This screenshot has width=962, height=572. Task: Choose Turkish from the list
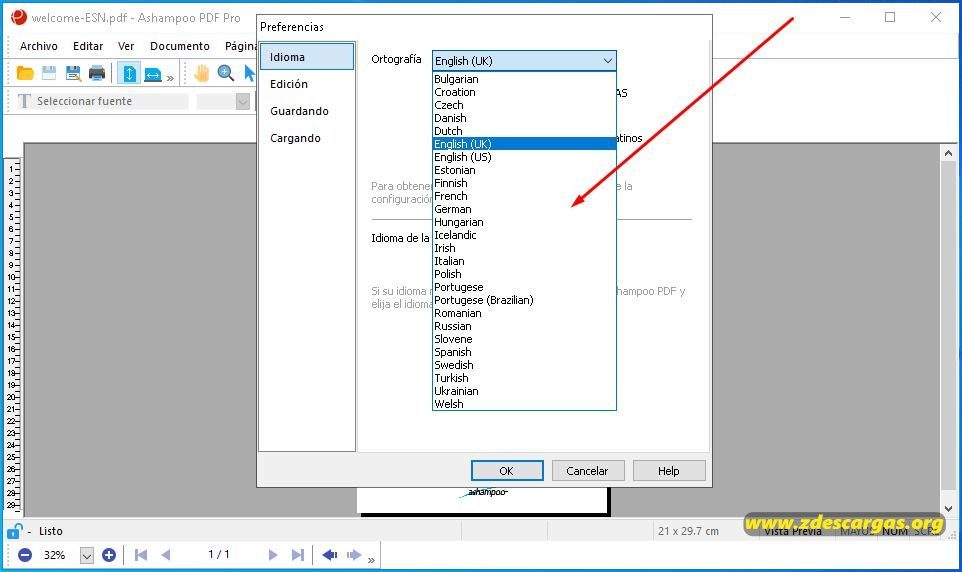[x=524, y=378]
